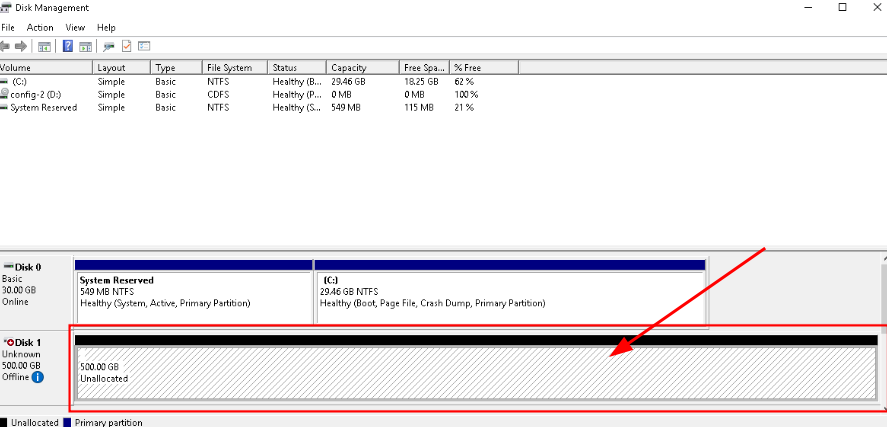Click the checkmark Properties toolbar icon
The width and height of the screenshot is (887, 427).
click(x=127, y=46)
